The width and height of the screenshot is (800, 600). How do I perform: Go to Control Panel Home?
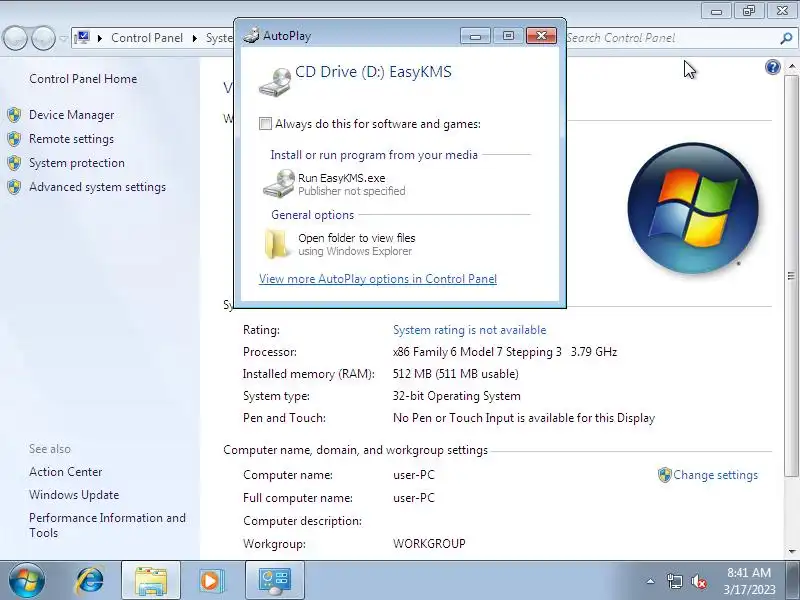pyautogui.click(x=83, y=79)
